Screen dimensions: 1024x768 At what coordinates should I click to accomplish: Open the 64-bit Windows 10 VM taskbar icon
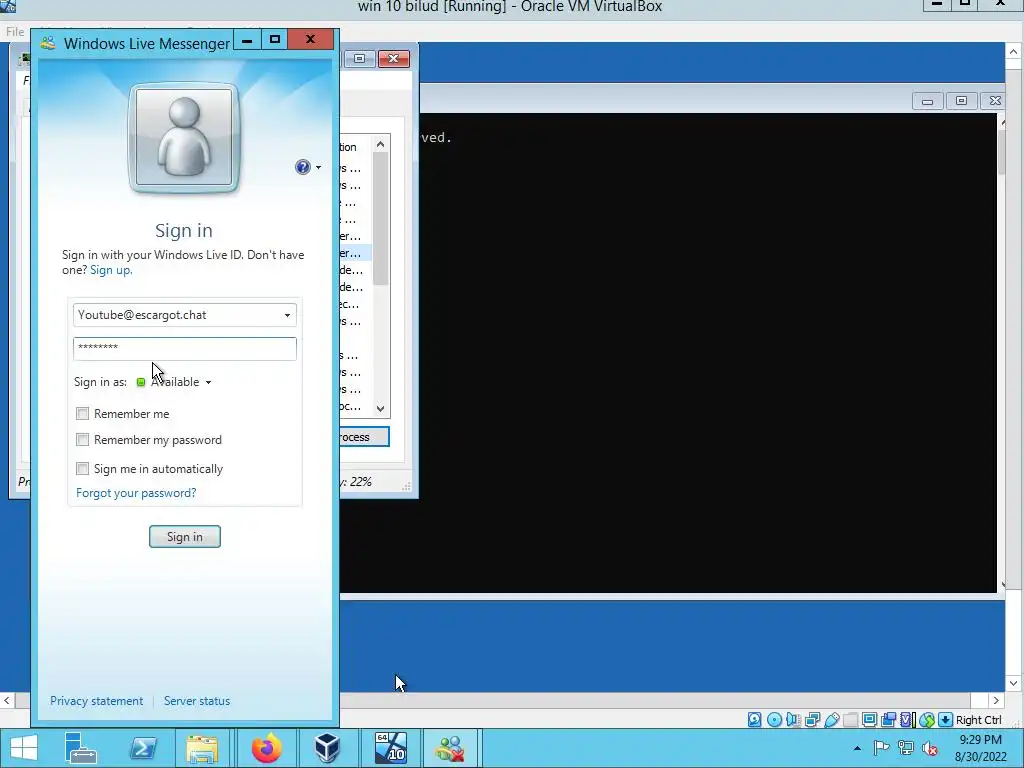pos(391,748)
